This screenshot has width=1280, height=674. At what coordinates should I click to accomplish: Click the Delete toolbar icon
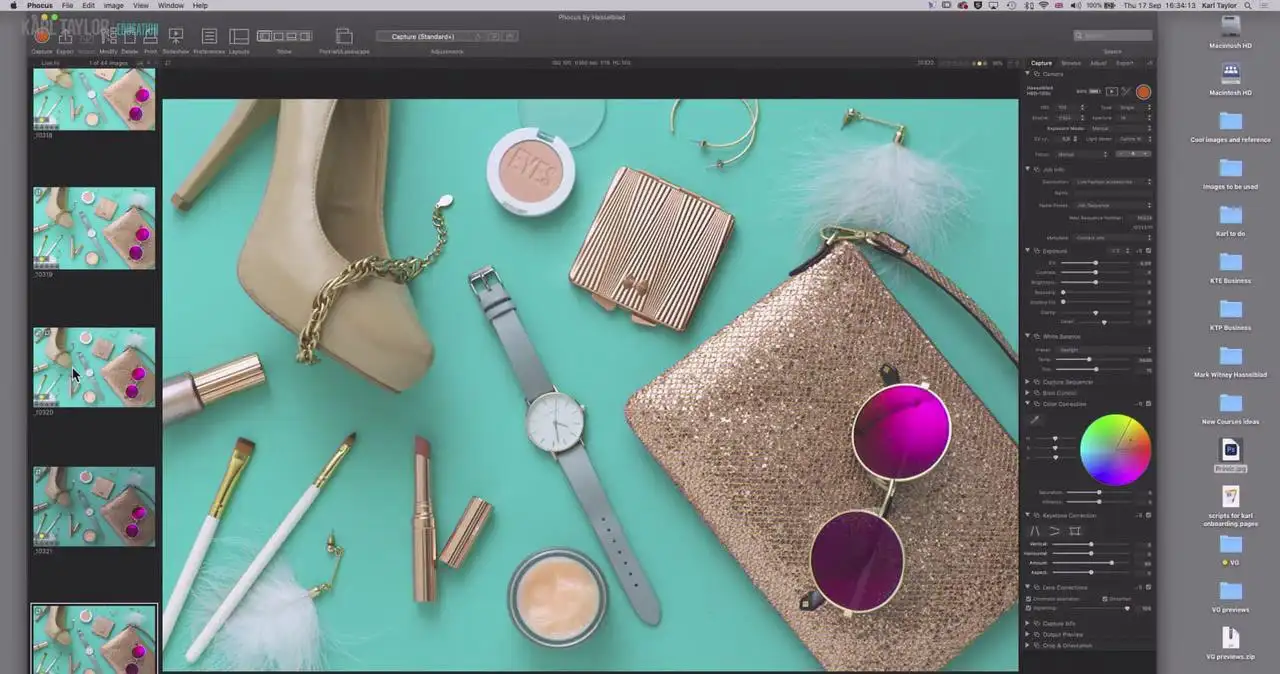pos(129,37)
